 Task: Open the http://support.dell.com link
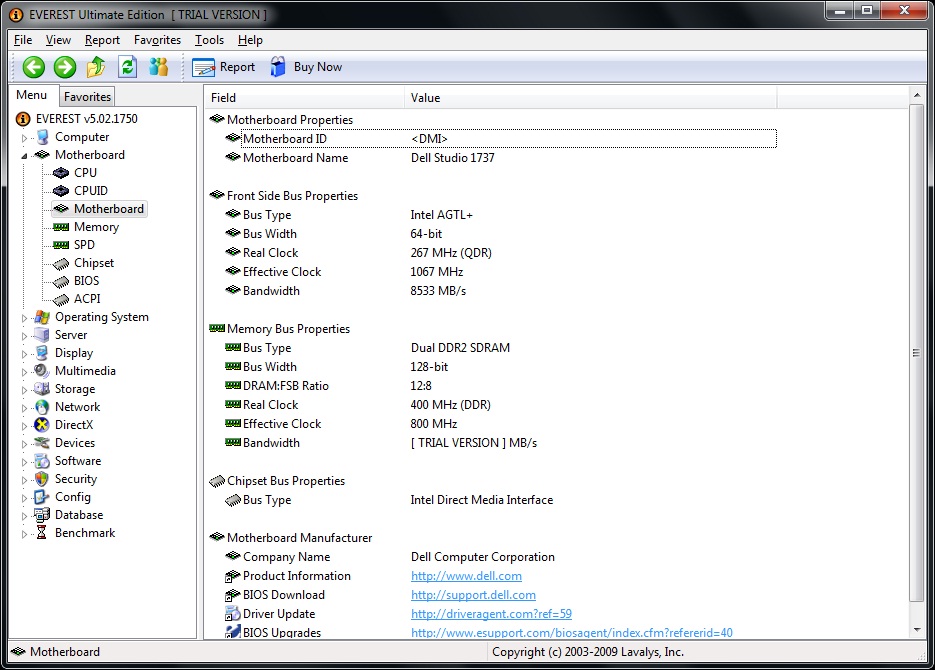pyautogui.click(x=473, y=595)
